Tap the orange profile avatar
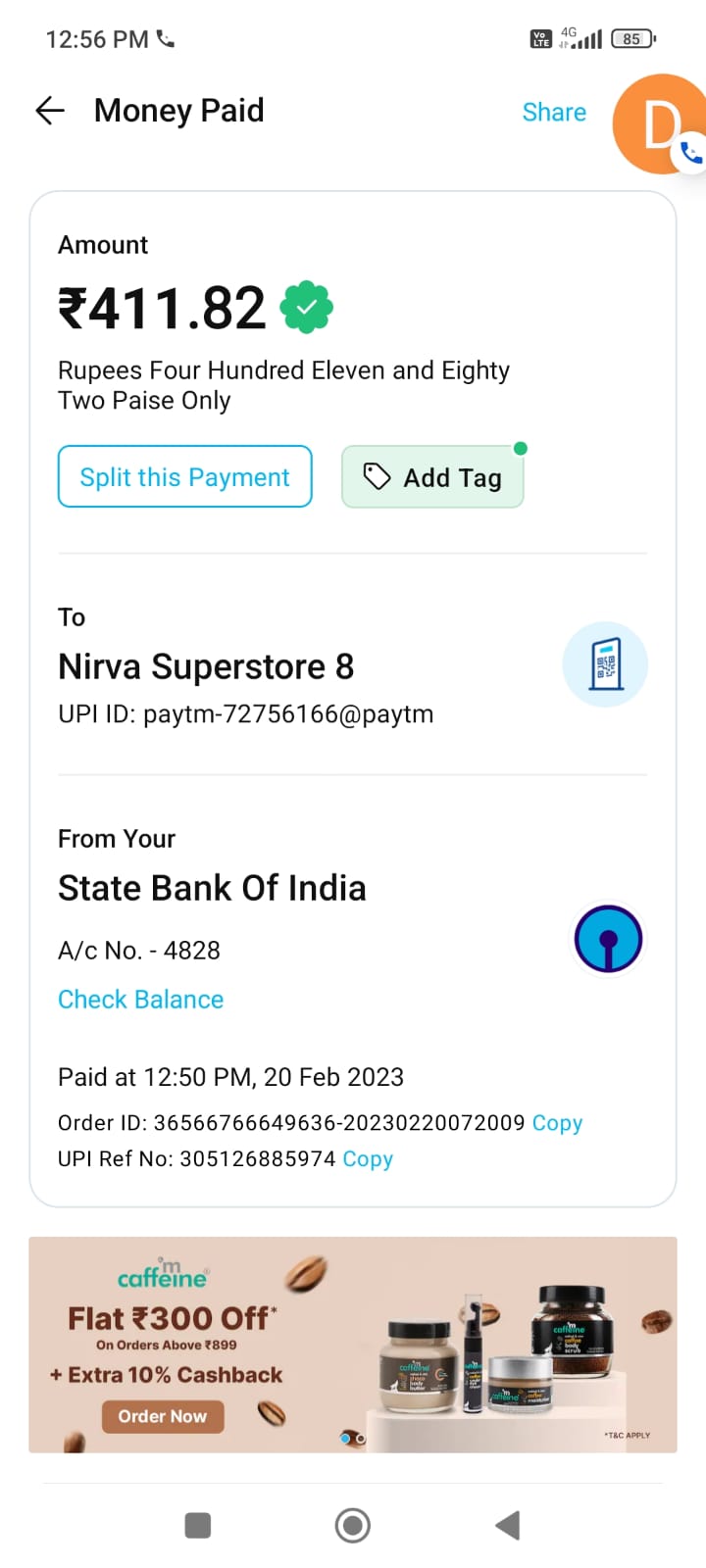This screenshot has height=1568, width=706. pos(655,122)
